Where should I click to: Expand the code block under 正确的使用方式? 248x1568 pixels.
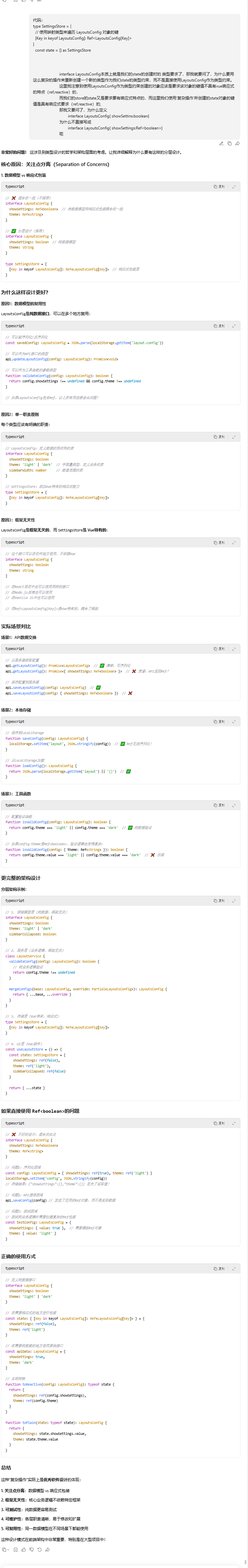(233, 1269)
